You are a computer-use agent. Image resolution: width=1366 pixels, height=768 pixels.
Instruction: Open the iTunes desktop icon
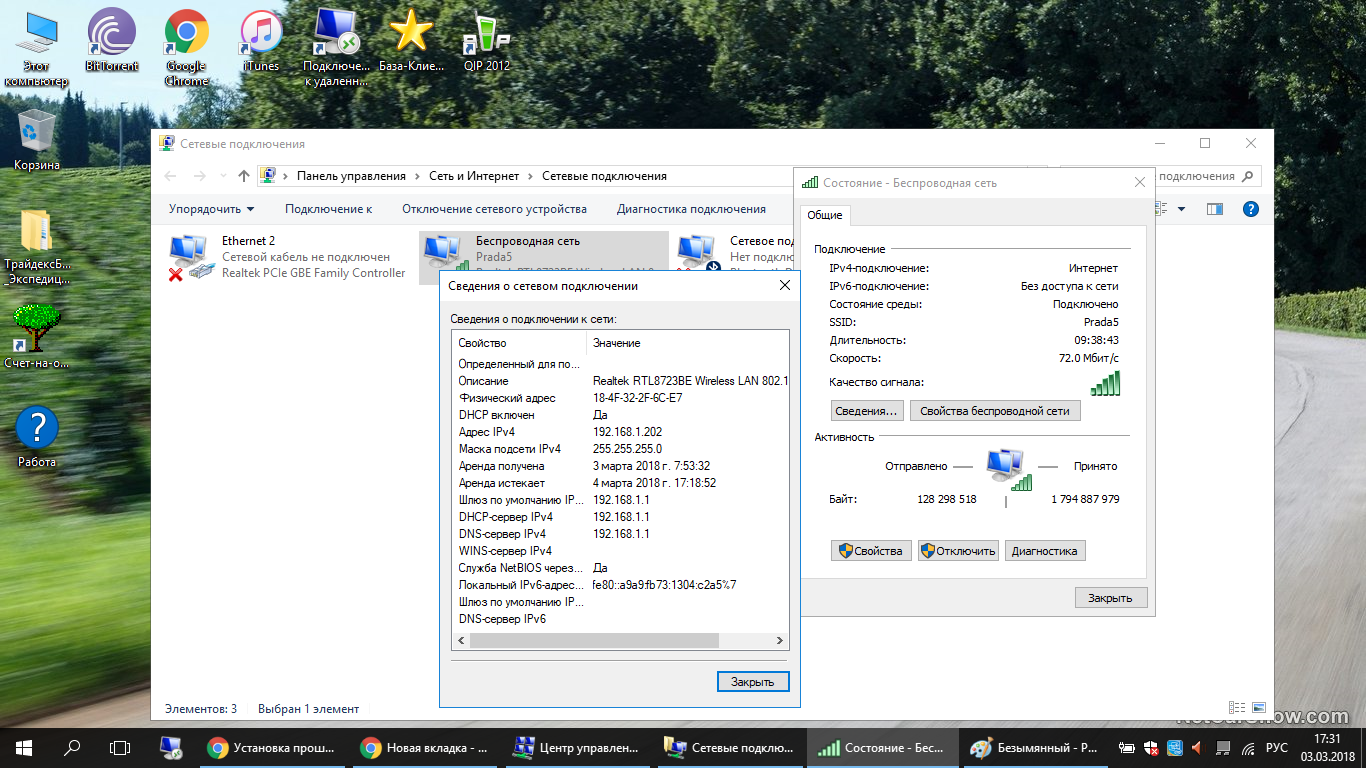[x=261, y=40]
